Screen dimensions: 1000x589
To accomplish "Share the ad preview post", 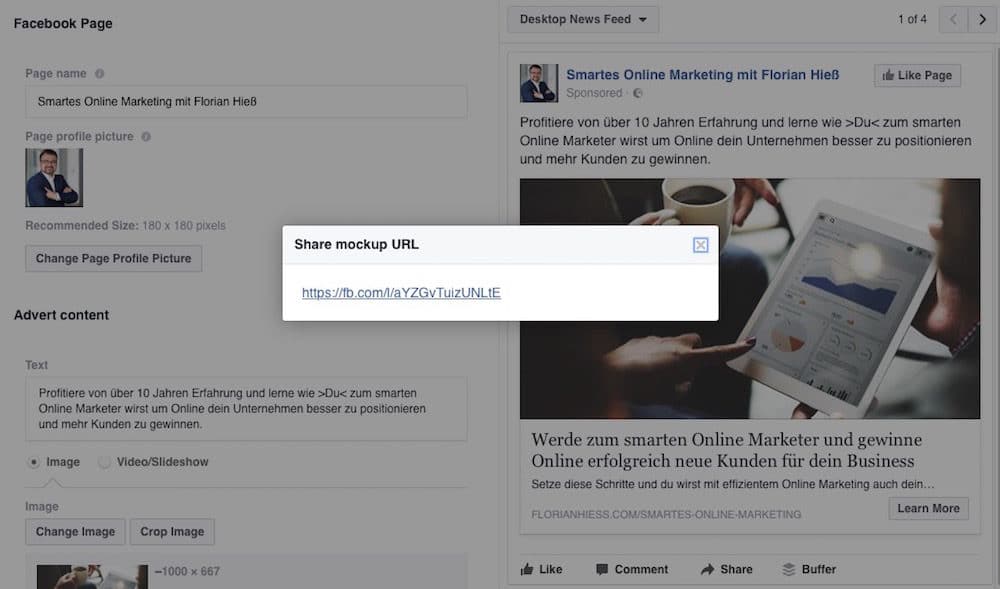I will point(726,569).
